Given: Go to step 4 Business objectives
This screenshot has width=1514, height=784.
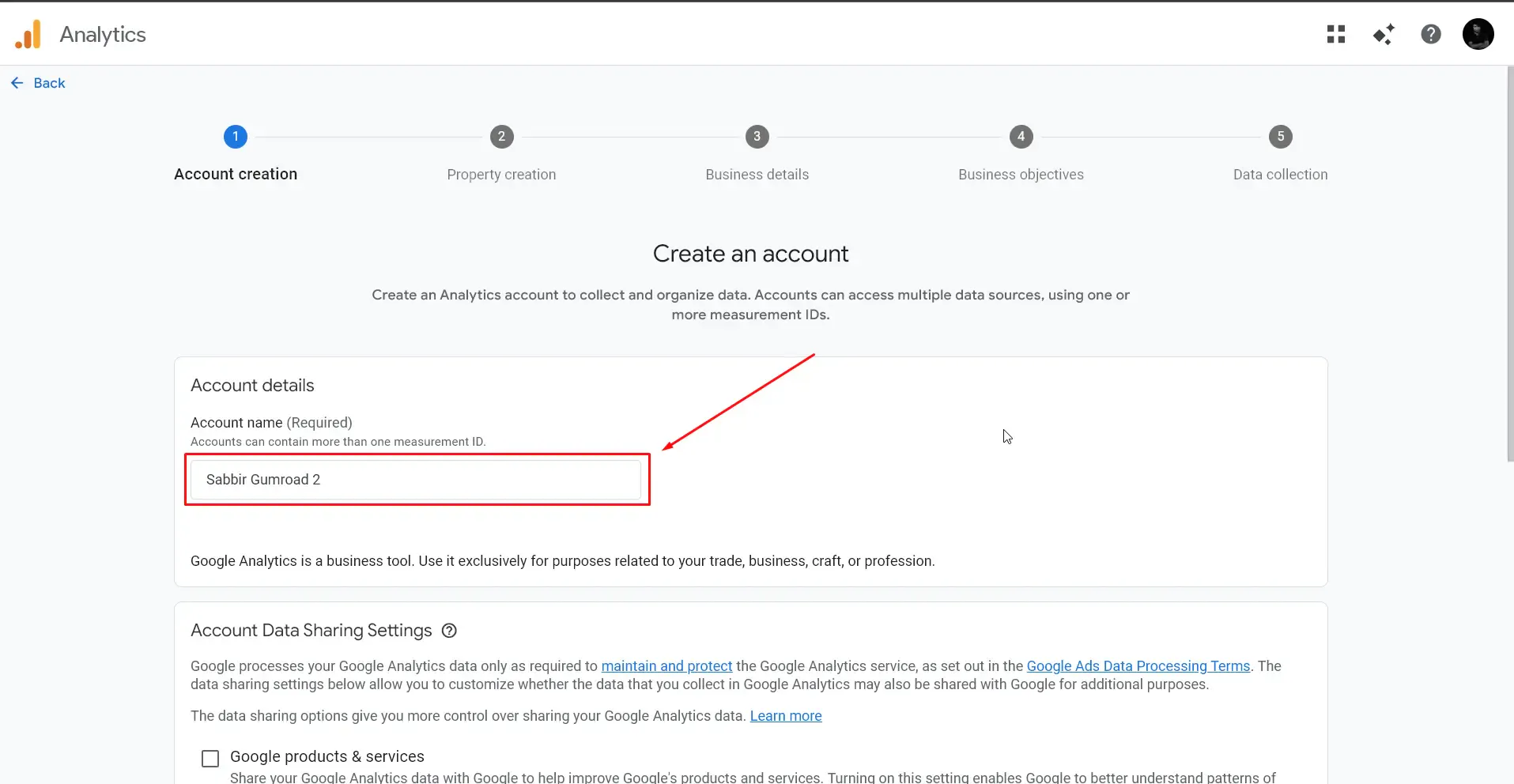Looking at the screenshot, I should (x=1021, y=137).
